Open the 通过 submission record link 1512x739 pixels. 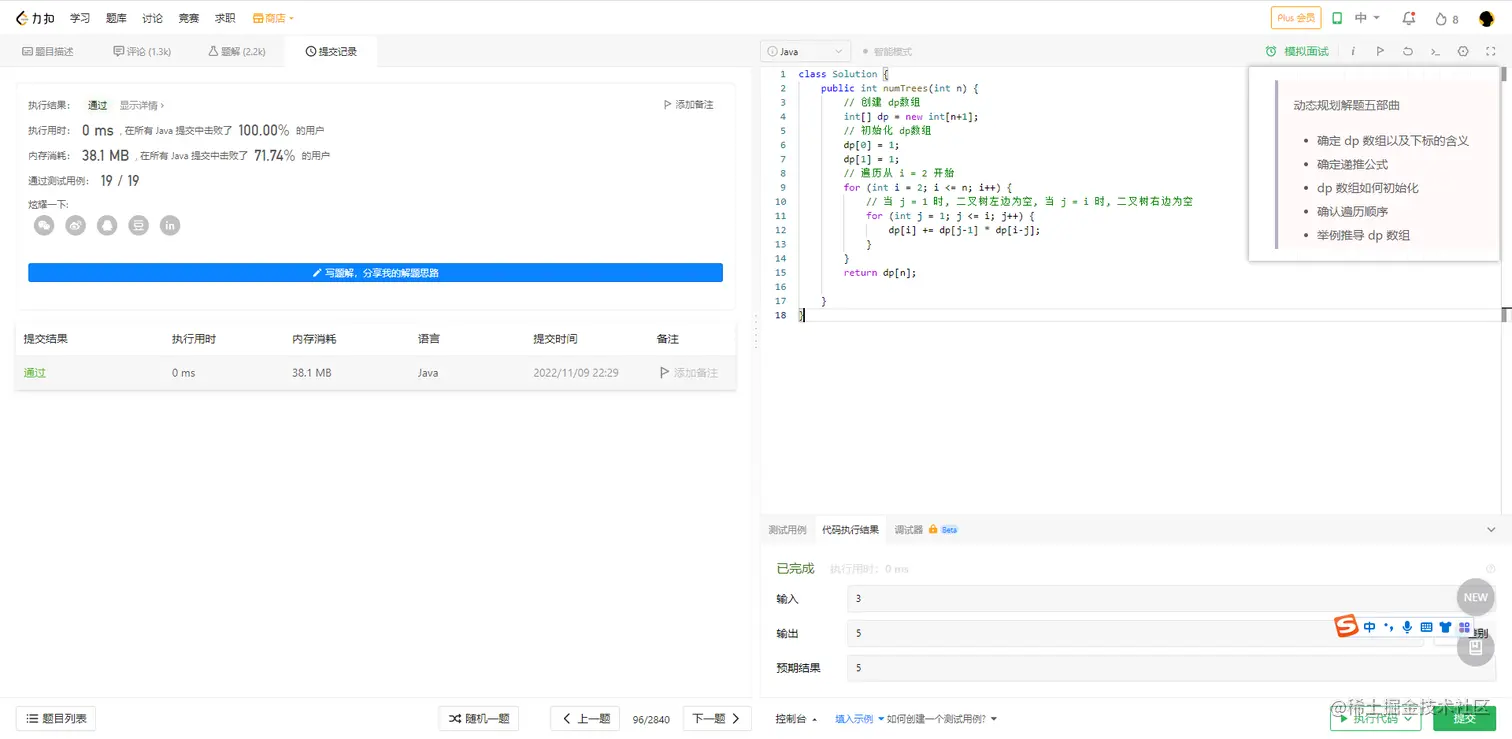(x=35, y=373)
